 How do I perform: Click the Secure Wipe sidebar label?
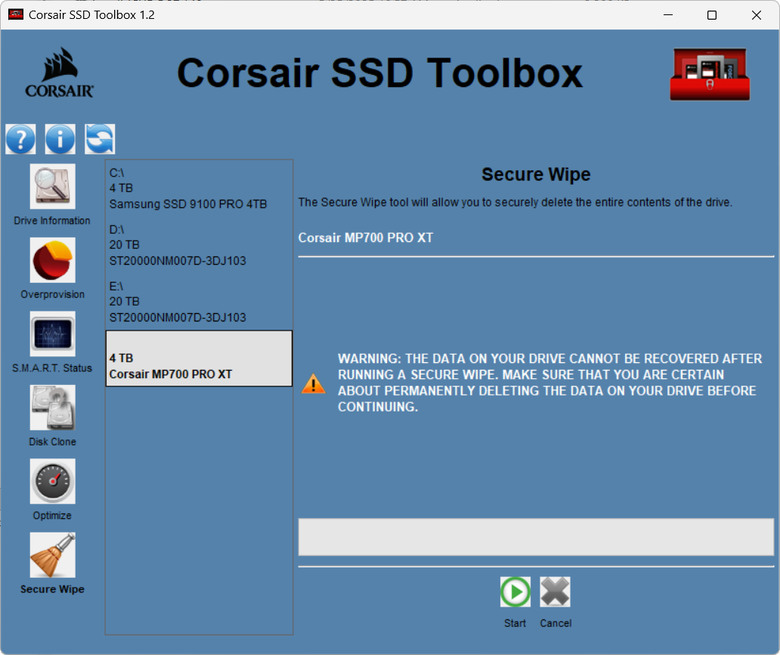[x=52, y=589]
